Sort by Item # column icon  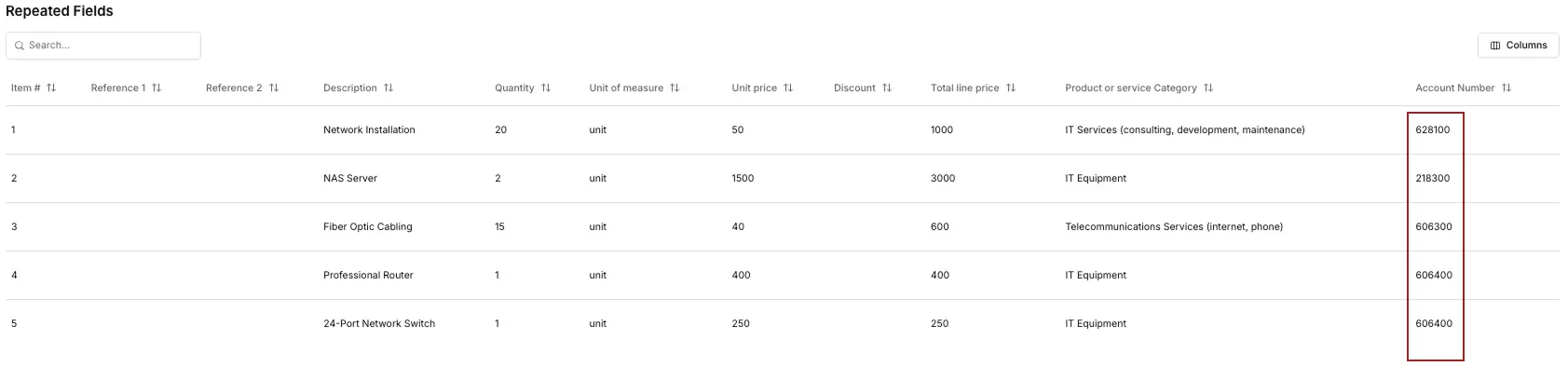(51, 88)
